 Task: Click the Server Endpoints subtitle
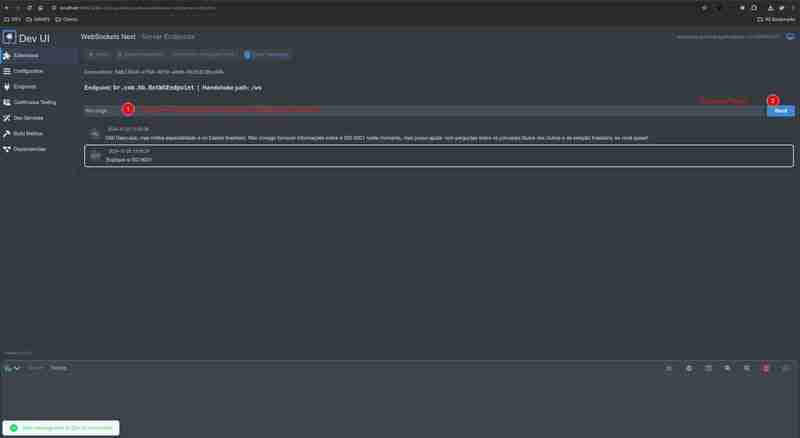(168, 37)
